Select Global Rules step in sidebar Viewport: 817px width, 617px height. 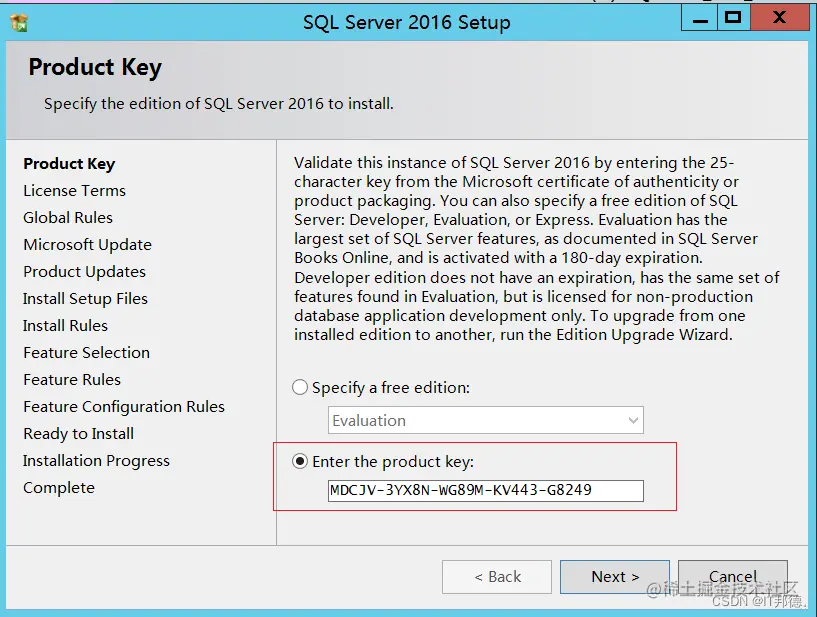[68, 217]
